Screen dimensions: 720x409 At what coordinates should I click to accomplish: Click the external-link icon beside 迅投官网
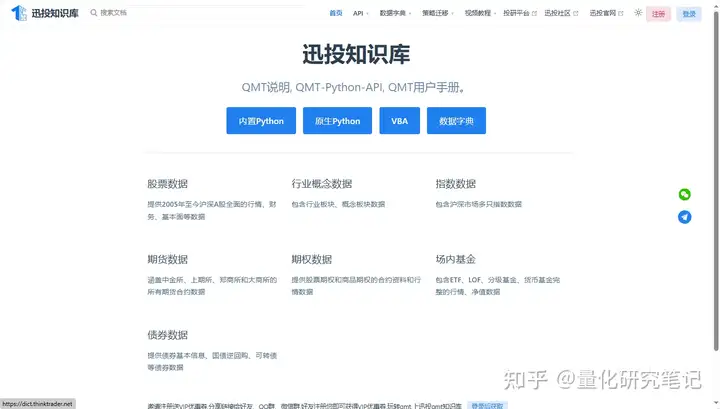tap(621, 14)
